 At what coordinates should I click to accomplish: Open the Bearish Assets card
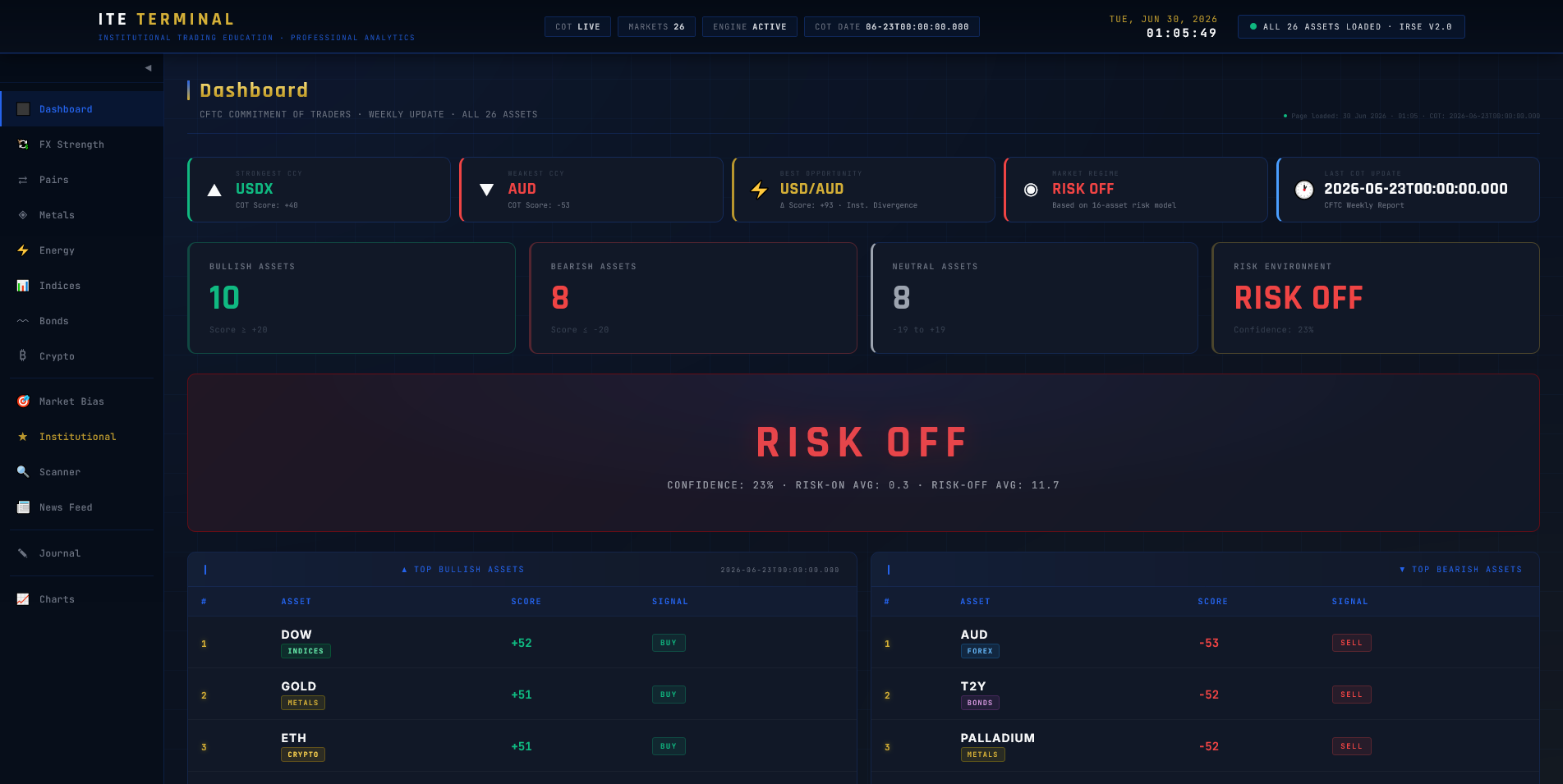693,298
